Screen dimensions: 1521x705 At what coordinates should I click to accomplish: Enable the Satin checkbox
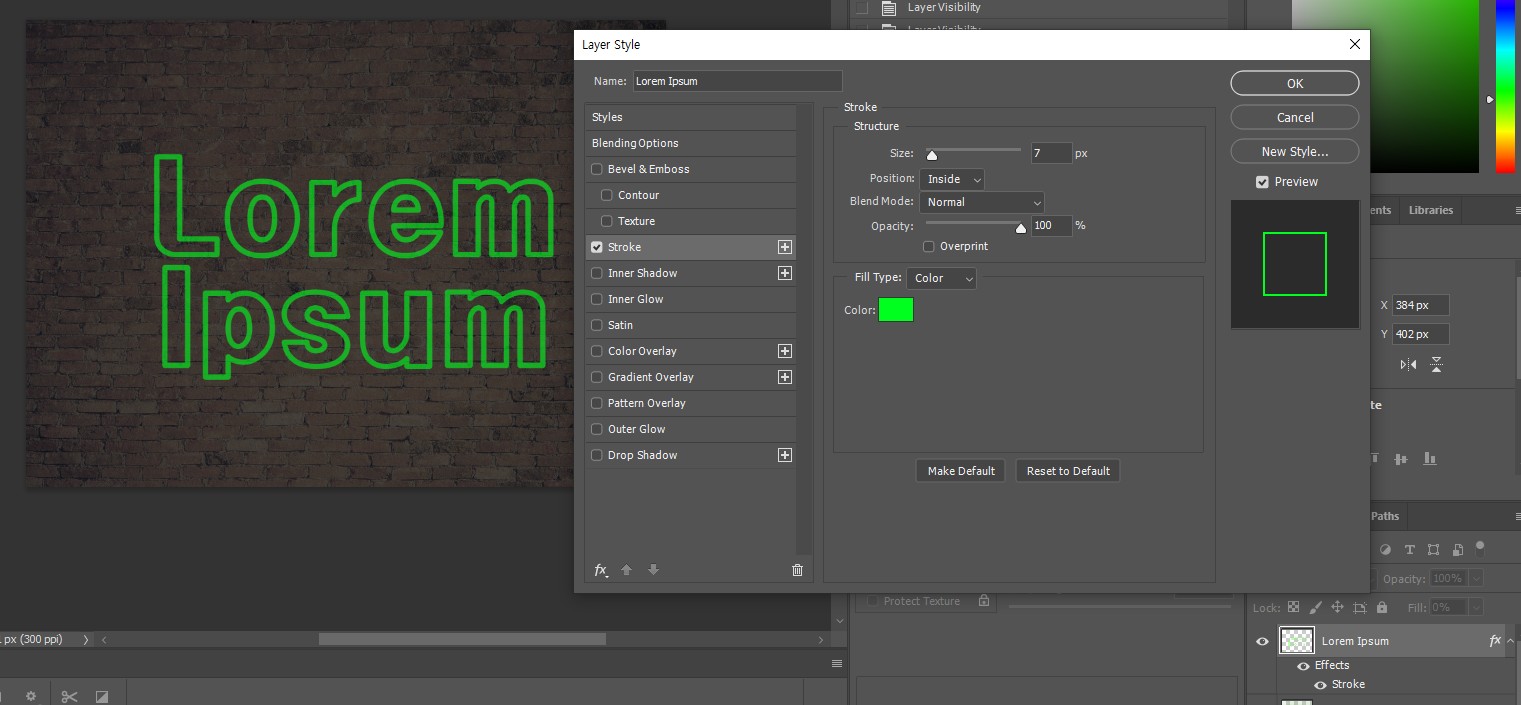pyautogui.click(x=597, y=325)
